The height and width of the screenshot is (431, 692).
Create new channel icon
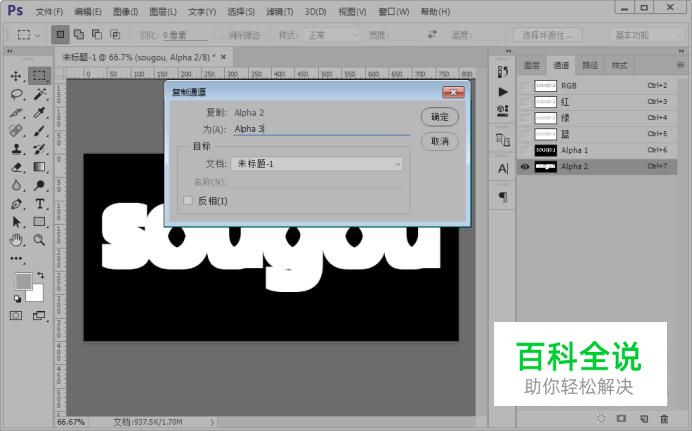(644, 418)
